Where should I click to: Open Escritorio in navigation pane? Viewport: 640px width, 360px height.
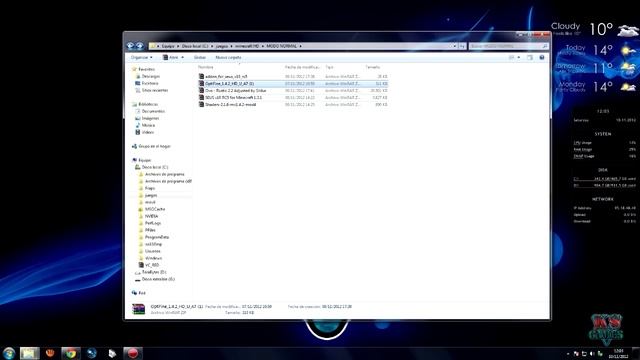click(150, 83)
